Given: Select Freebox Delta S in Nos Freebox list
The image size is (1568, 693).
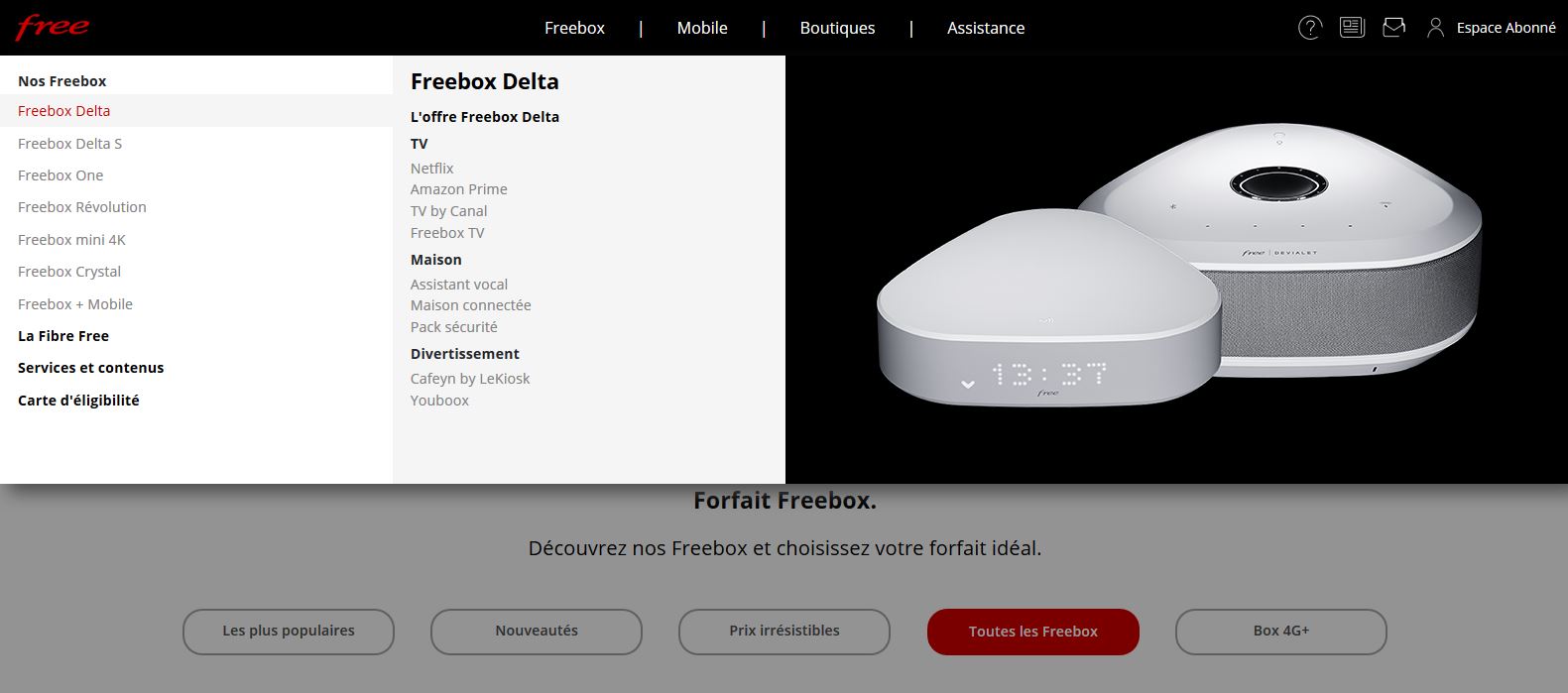Looking at the screenshot, I should pyautogui.click(x=69, y=144).
